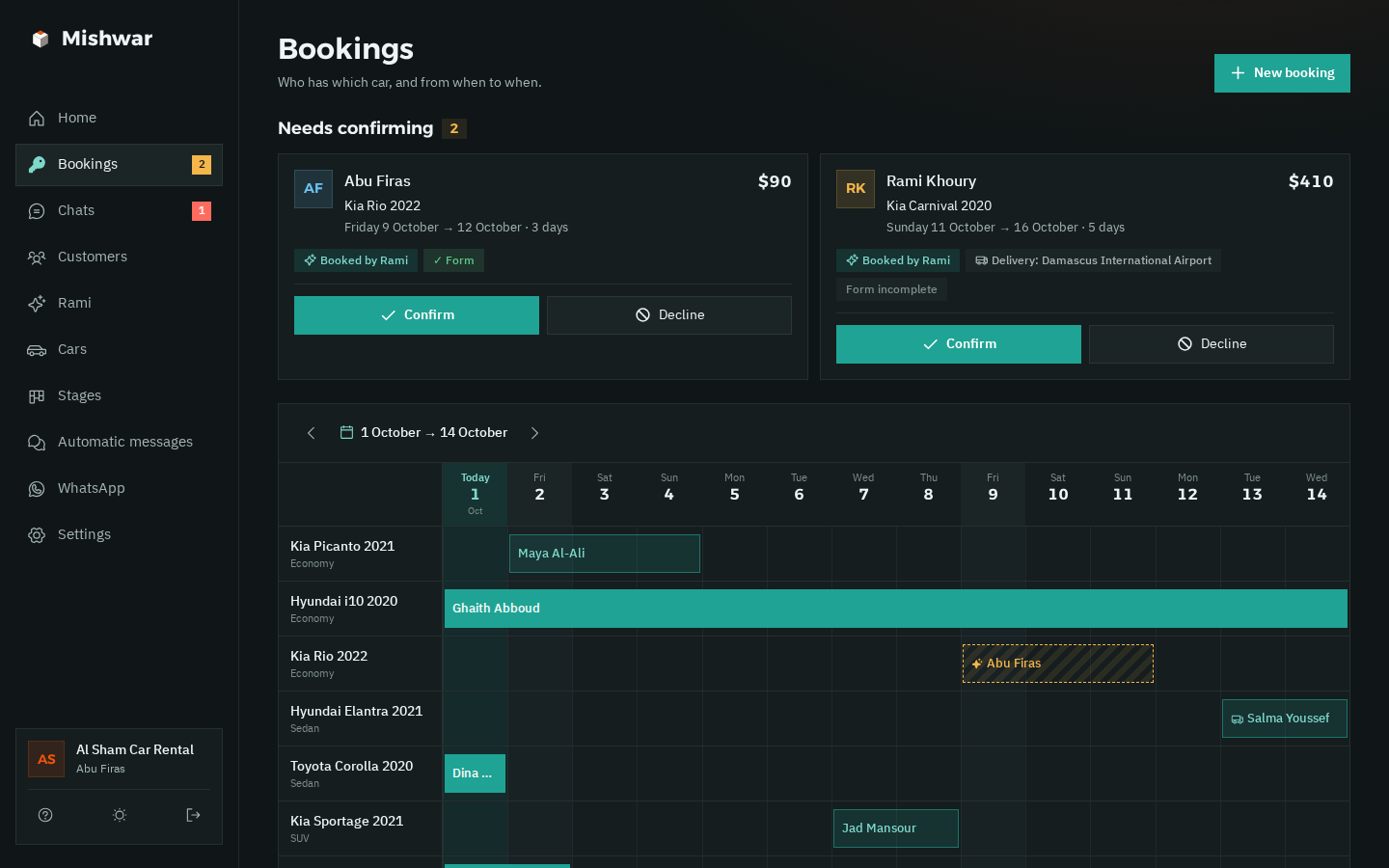The width and height of the screenshot is (1389, 868).
Task: Toggle light theme with sun icon
Action: coord(120,815)
